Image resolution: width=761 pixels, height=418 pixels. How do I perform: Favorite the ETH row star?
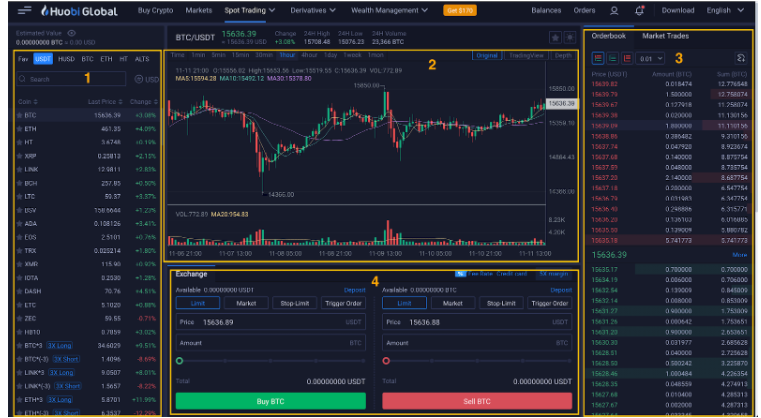pyautogui.click(x=20, y=129)
